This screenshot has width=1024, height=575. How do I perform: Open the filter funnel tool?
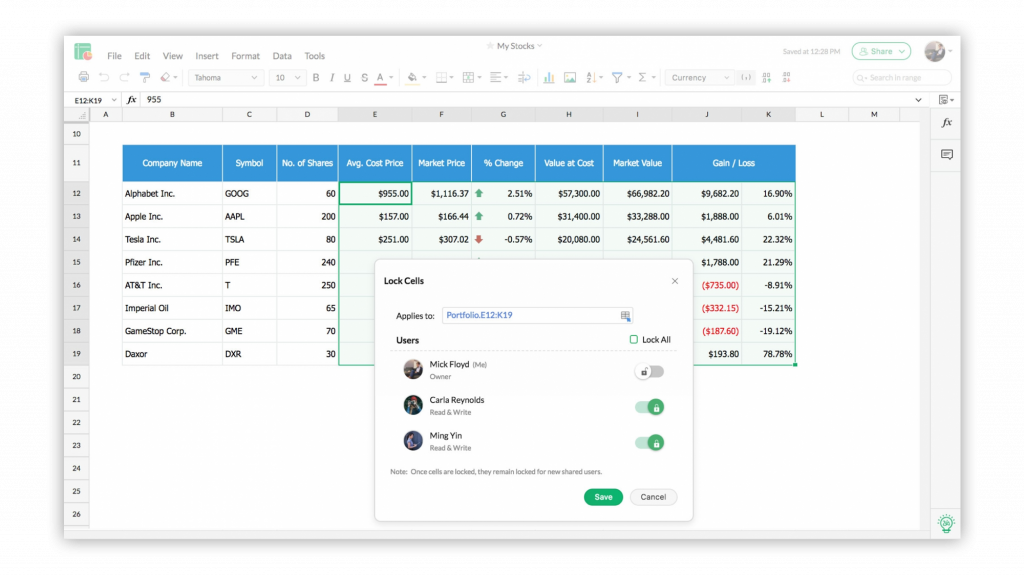pyautogui.click(x=617, y=77)
